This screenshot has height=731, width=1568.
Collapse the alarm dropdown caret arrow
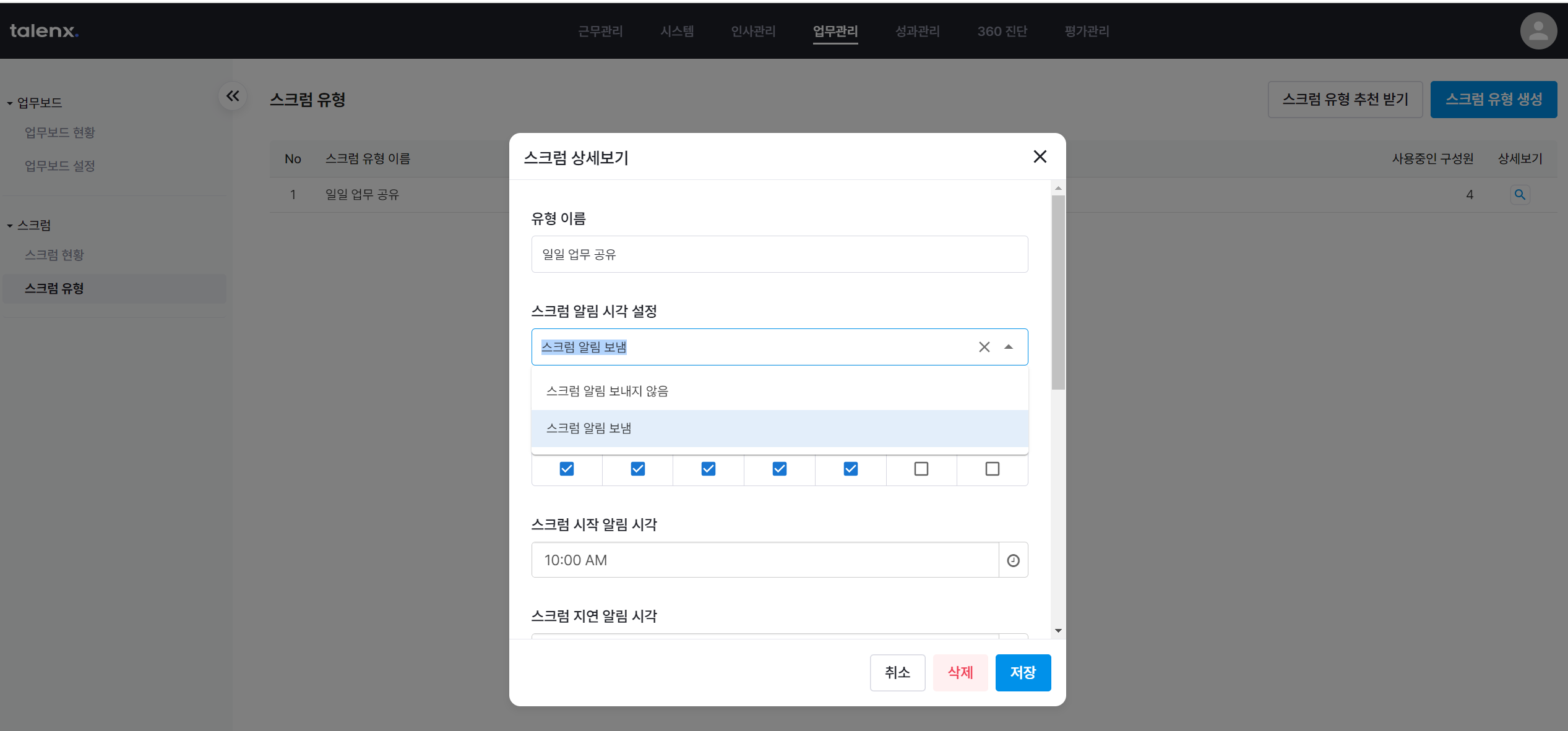pos(1009,347)
